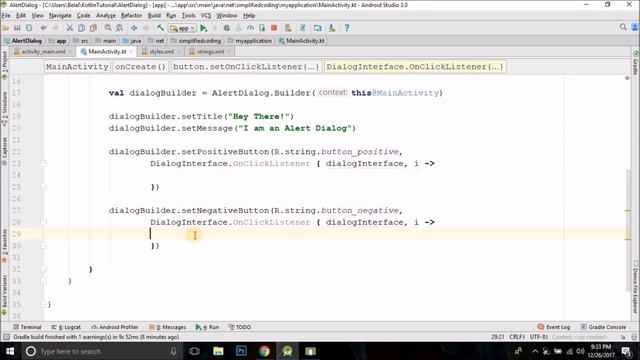Open the Build menu
640x360 pixels.
pos(154,16)
